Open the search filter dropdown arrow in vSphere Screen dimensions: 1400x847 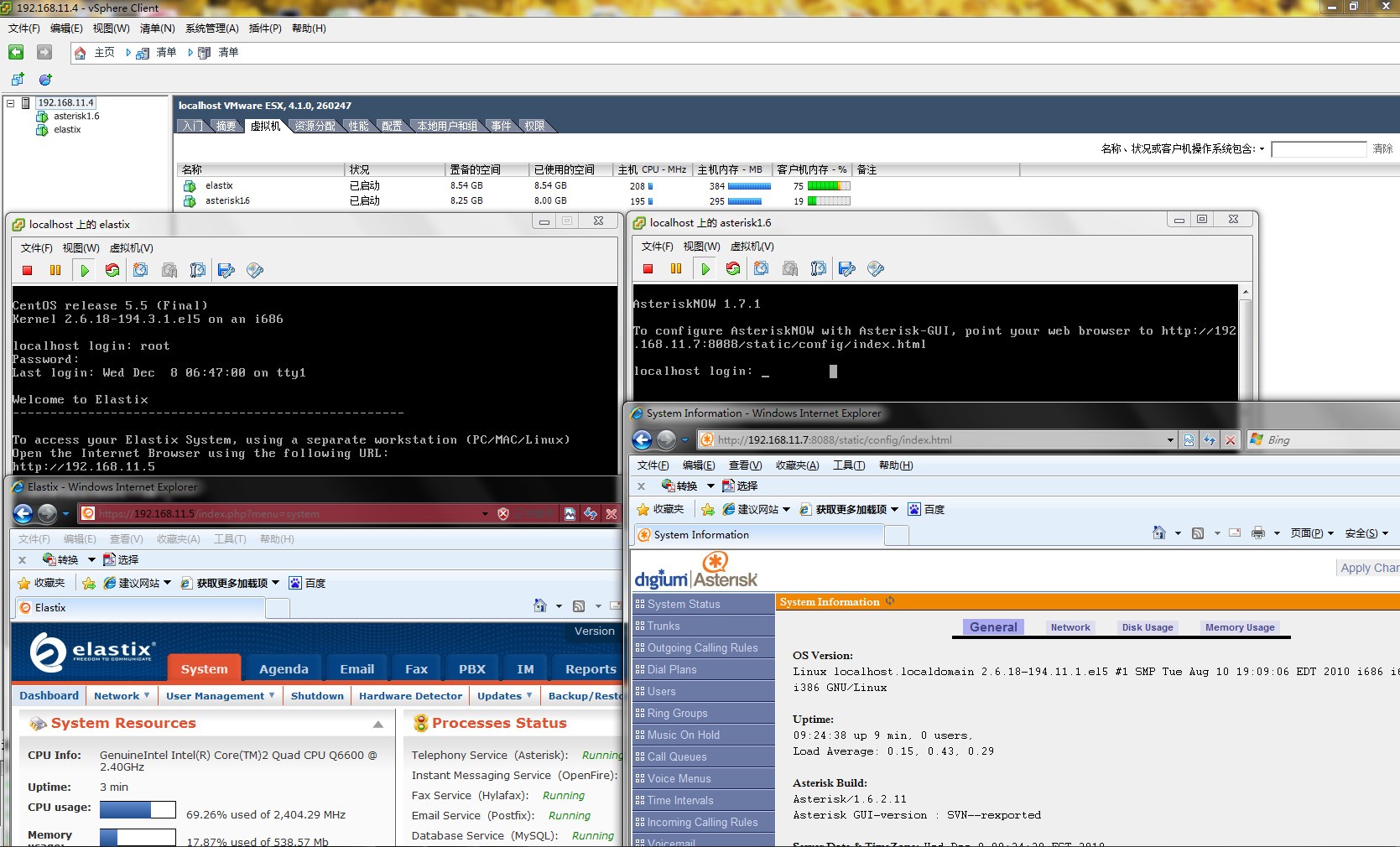point(1262,148)
